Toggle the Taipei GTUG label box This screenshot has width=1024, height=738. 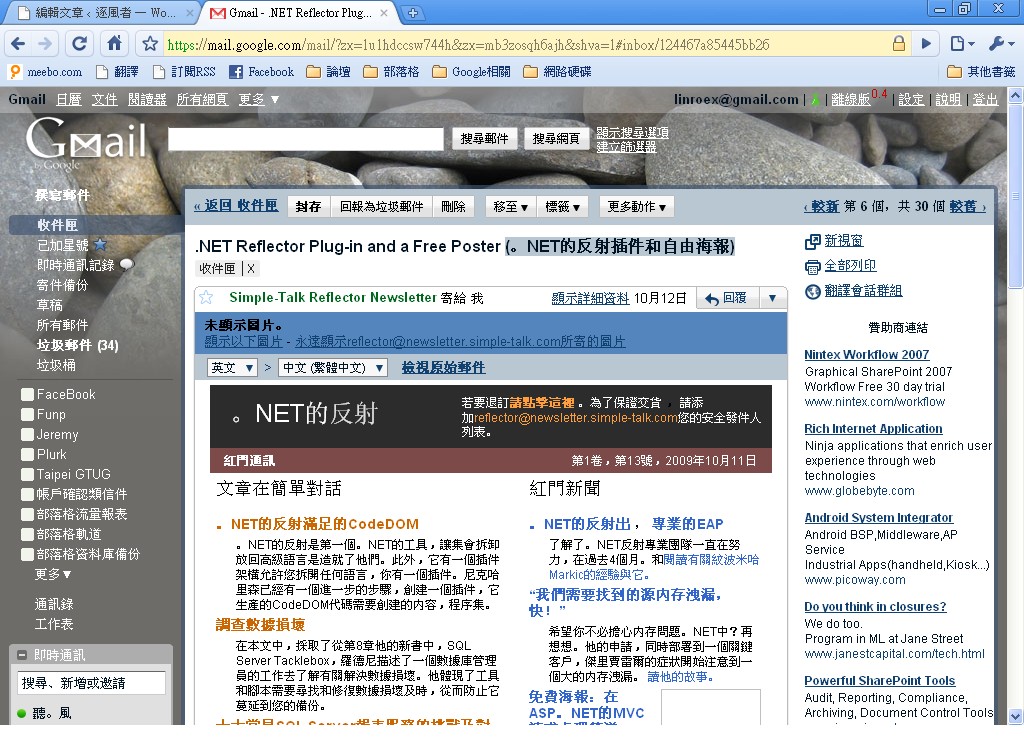tap(27, 474)
